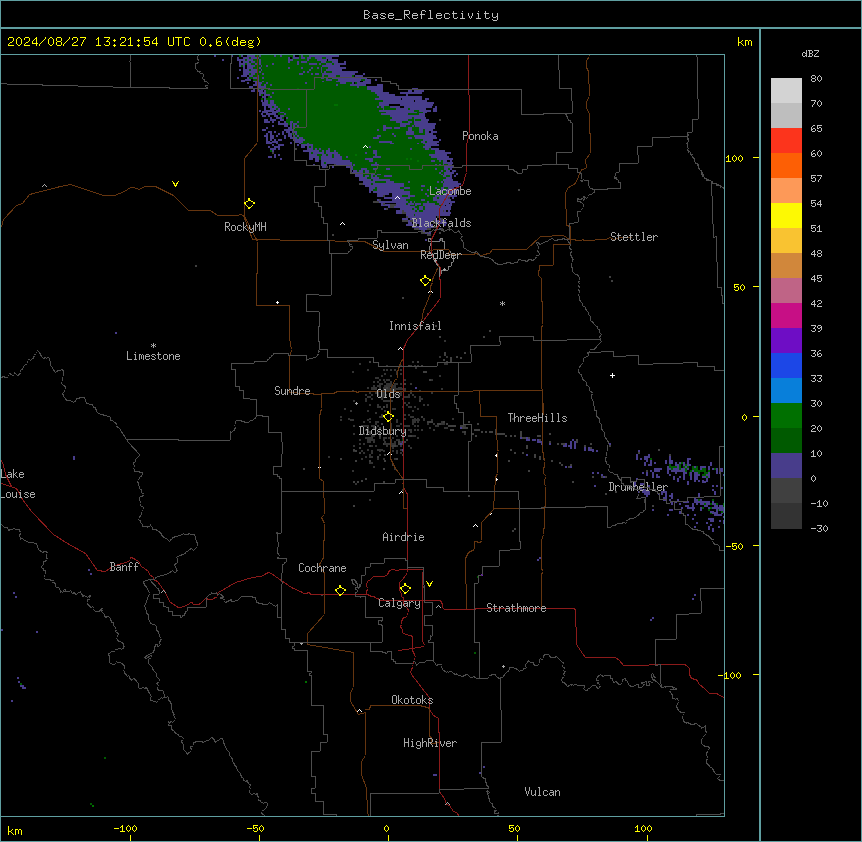Click the Airdrie city label
862x842 pixels.
point(403,537)
